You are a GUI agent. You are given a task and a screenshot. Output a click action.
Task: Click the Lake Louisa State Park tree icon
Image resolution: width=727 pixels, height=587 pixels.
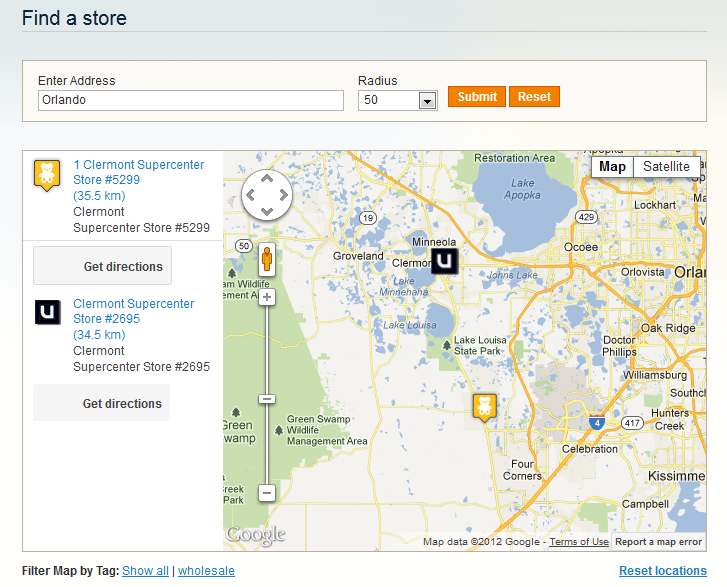(446, 345)
